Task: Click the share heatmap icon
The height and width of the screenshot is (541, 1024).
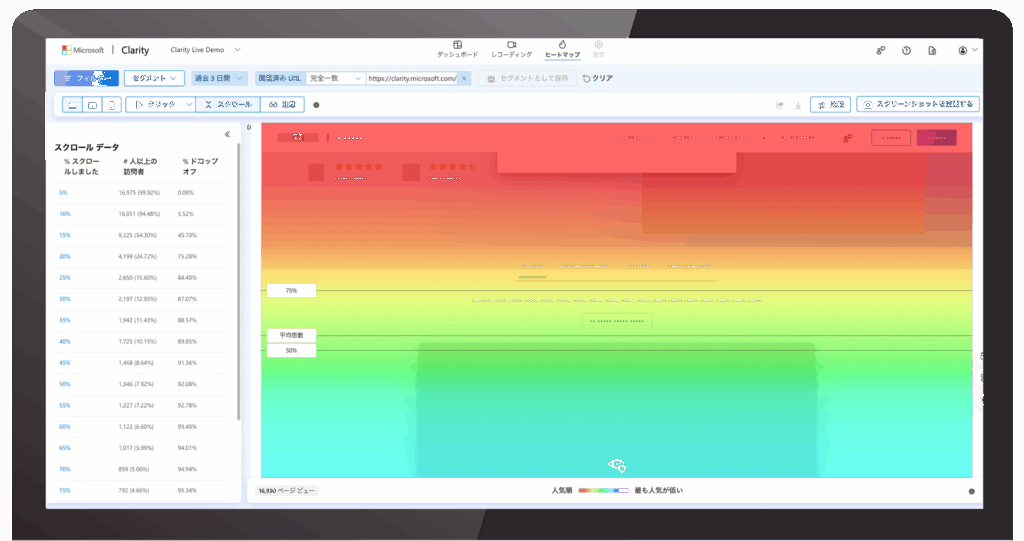Action: [x=779, y=105]
